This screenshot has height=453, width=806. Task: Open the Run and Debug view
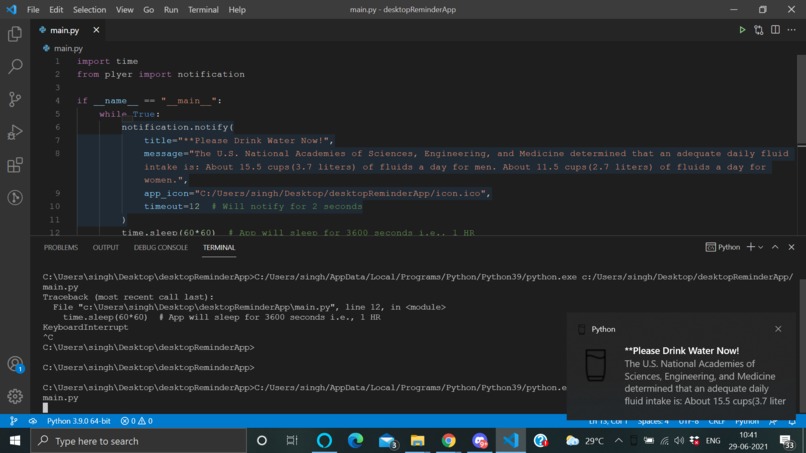pyautogui.click(x=15, y=132)
